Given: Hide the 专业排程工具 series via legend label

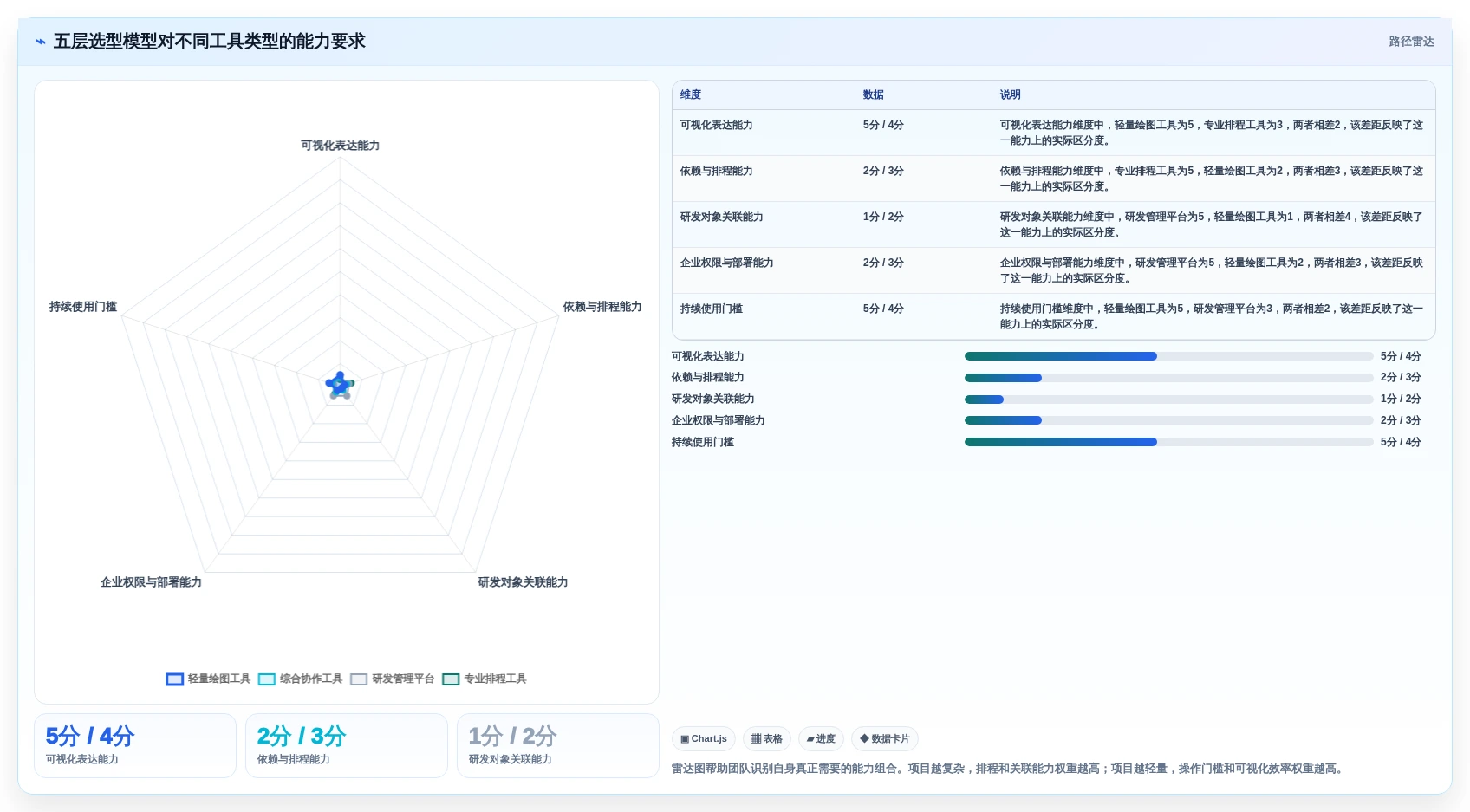Looking at the screenshot, I should tap(495, 679).
